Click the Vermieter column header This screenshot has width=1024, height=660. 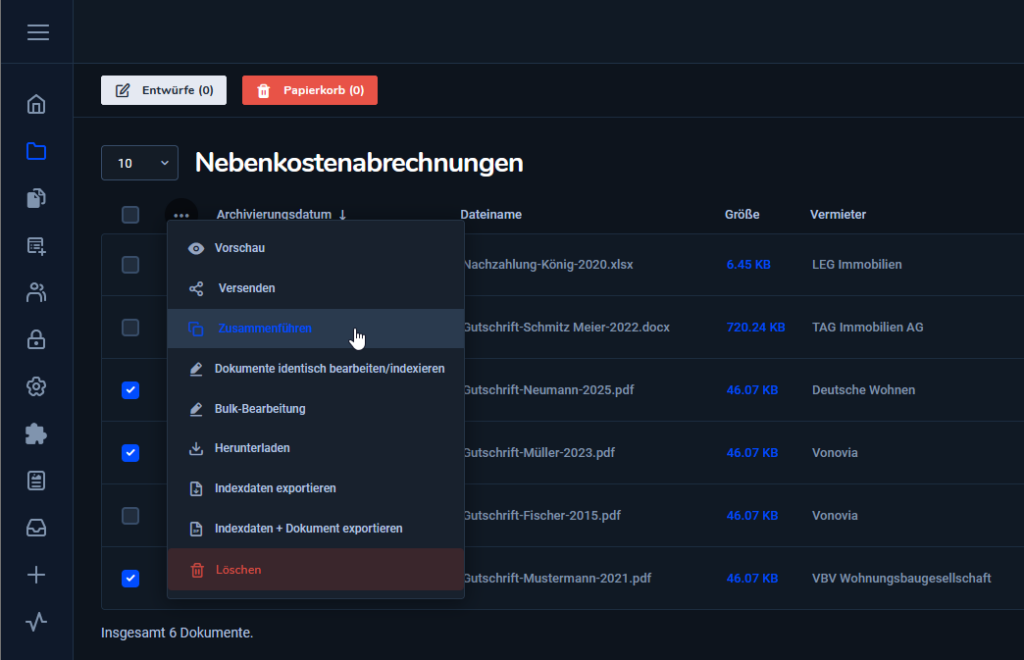(838, 215)
